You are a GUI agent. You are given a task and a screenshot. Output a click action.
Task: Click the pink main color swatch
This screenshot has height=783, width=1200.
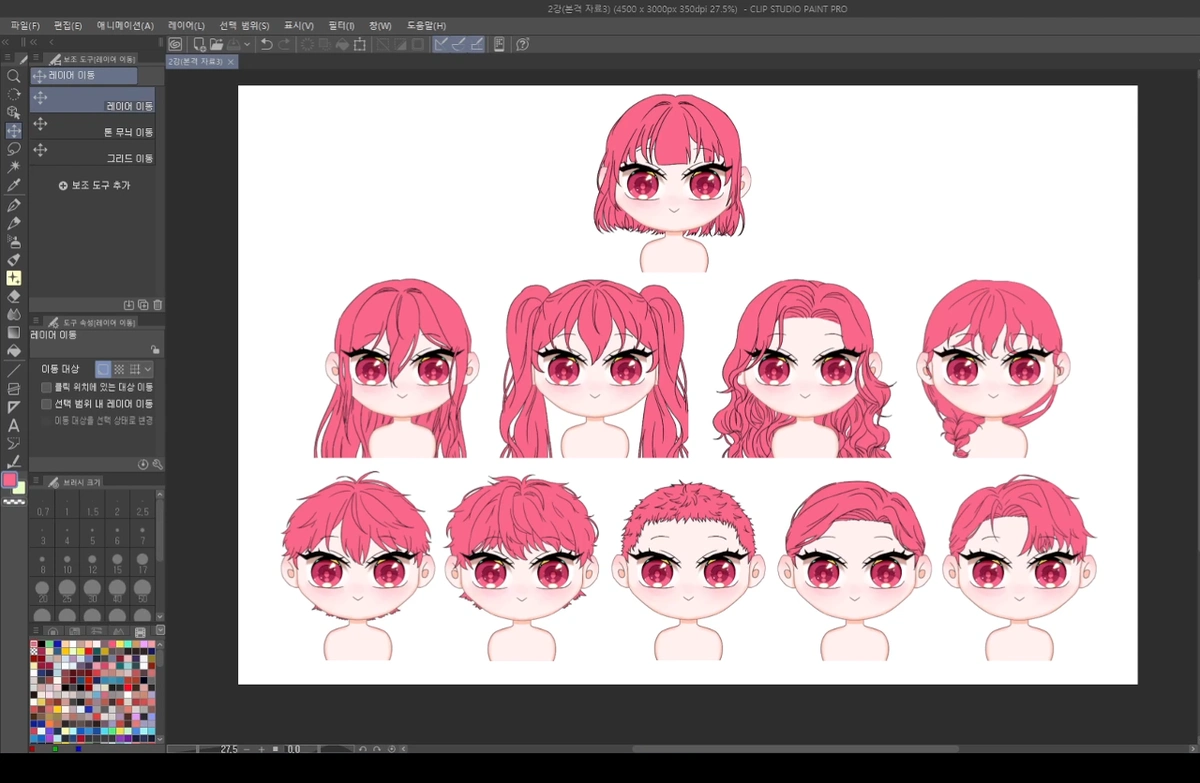(10, 480)
